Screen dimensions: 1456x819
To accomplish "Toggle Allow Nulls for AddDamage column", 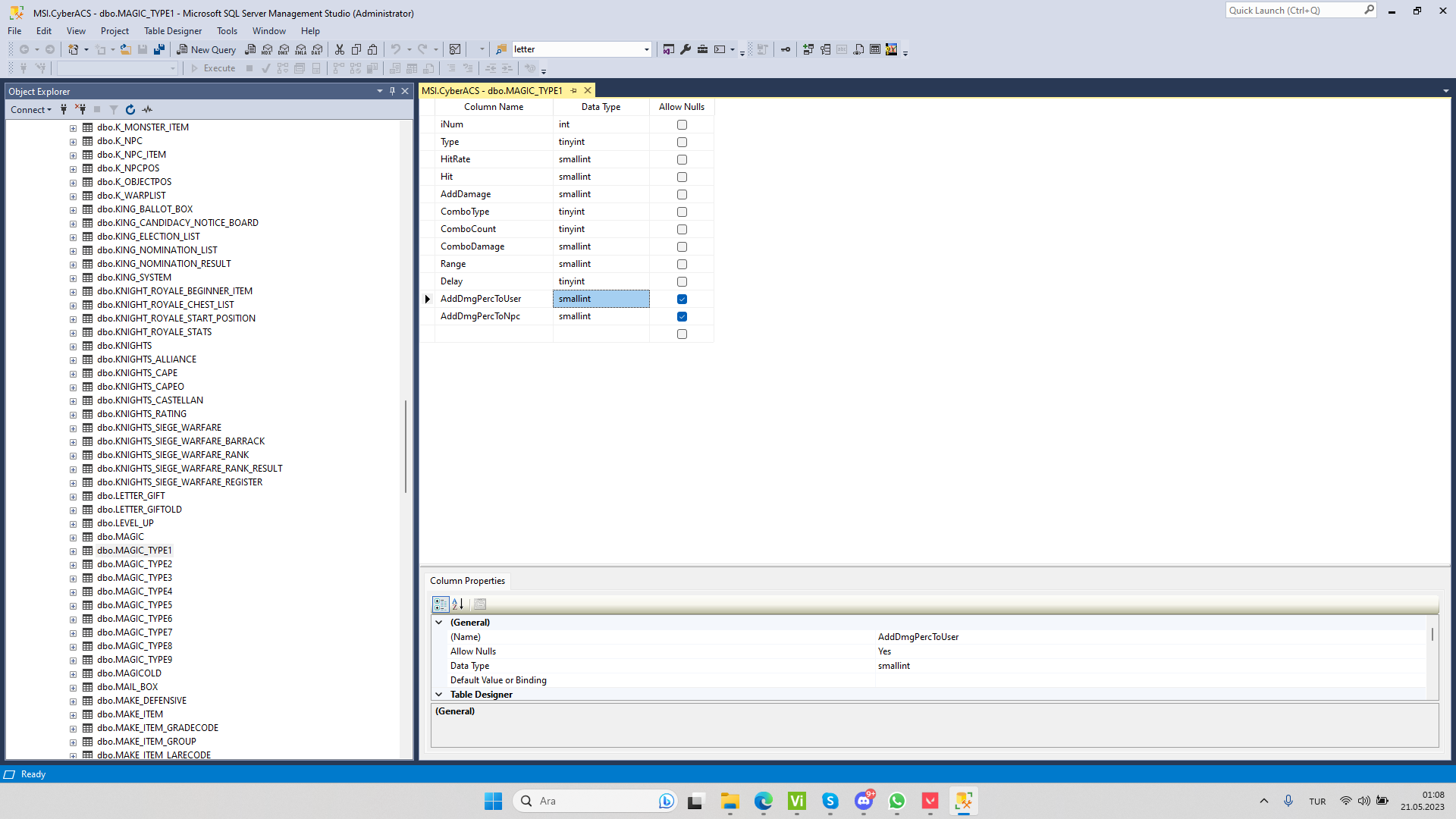I will coord(682,194).
